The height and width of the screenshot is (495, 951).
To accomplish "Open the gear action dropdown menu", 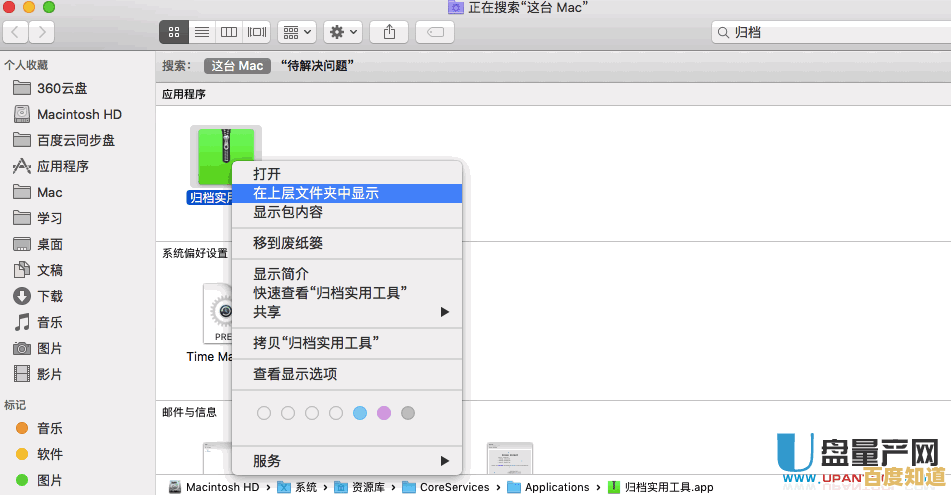I will pyautogui.click(x=344, y=32).
